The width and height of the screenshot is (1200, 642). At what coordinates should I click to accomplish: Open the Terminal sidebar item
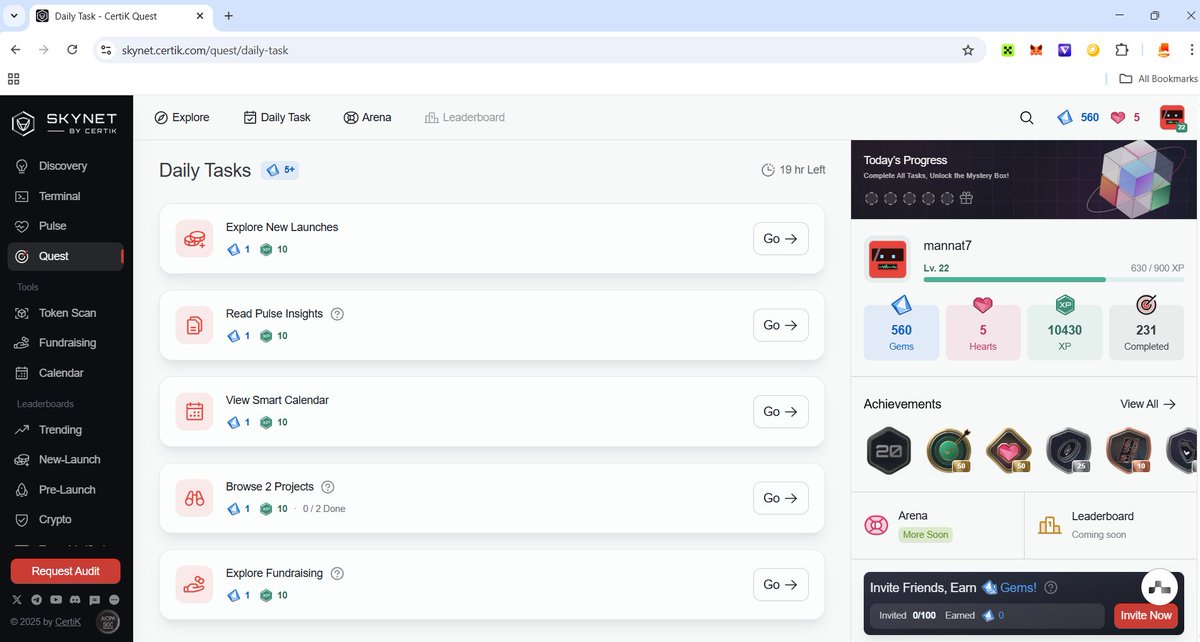pyautogui.click(x=59, y=196)
